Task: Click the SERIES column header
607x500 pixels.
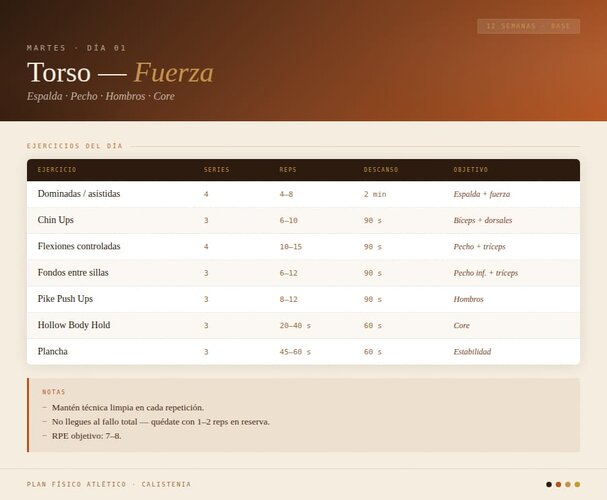Action: (x=216, y=170)
